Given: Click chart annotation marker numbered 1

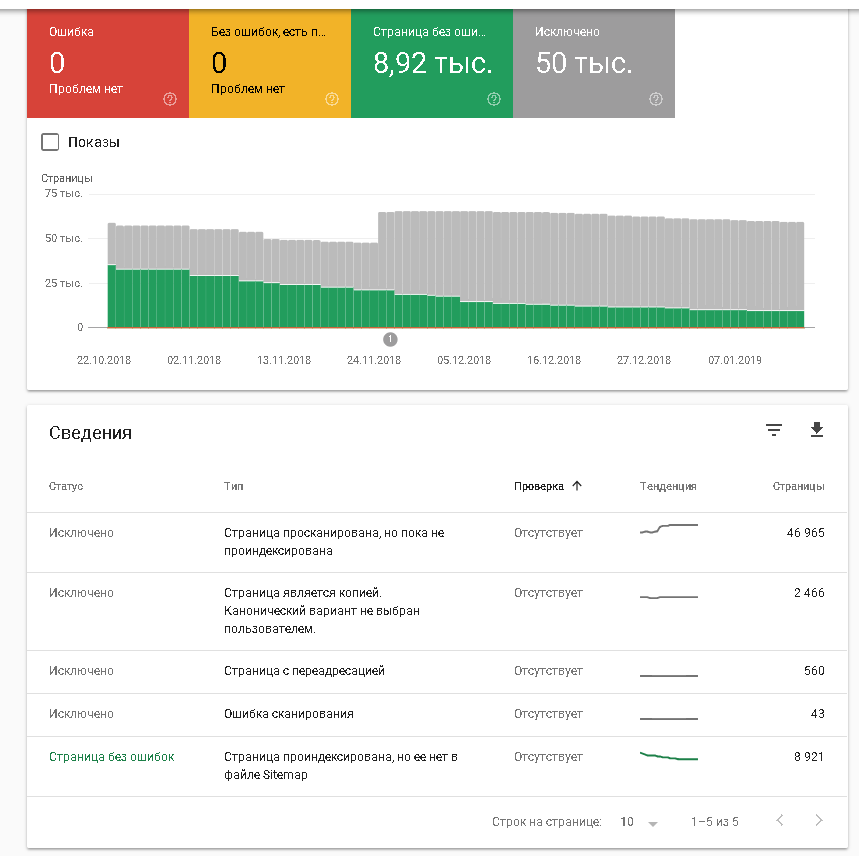Looking at the screenshot, I should (x=390, y=340).
